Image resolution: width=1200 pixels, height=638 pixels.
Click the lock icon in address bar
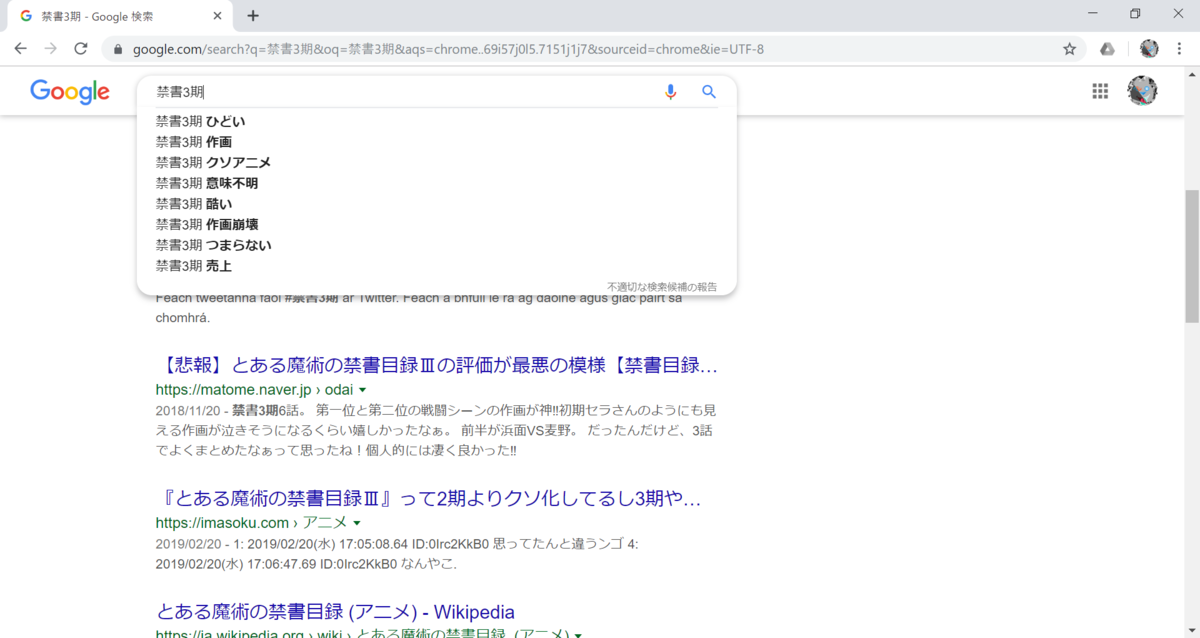coord(119,49)
